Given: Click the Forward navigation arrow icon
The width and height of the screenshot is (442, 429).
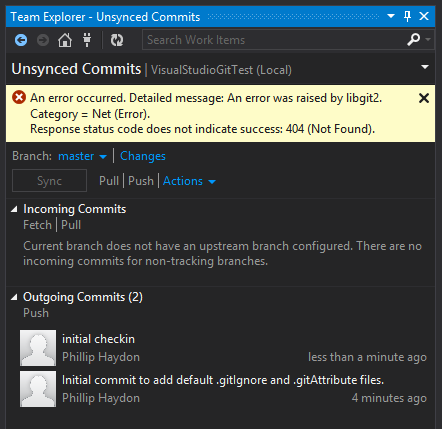Looking at the screenshot, I should [x=43, y=40].
